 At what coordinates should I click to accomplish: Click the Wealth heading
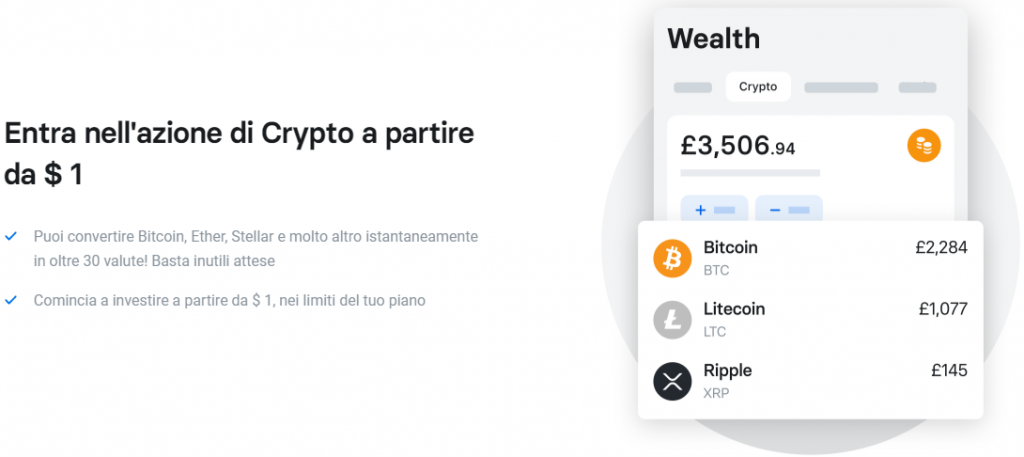[714, 39]
